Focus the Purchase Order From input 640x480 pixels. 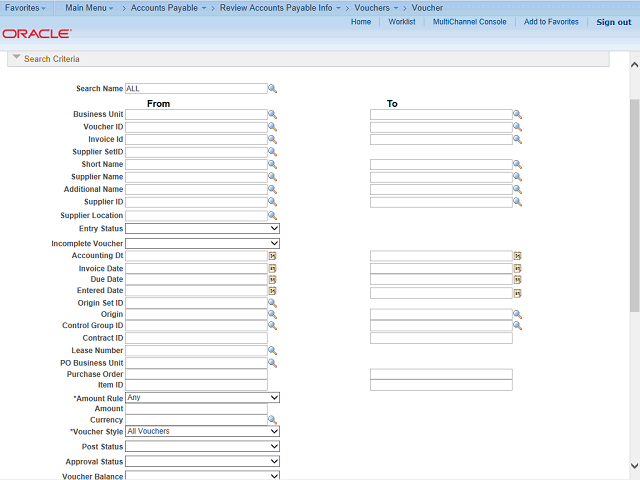(196, 374)
